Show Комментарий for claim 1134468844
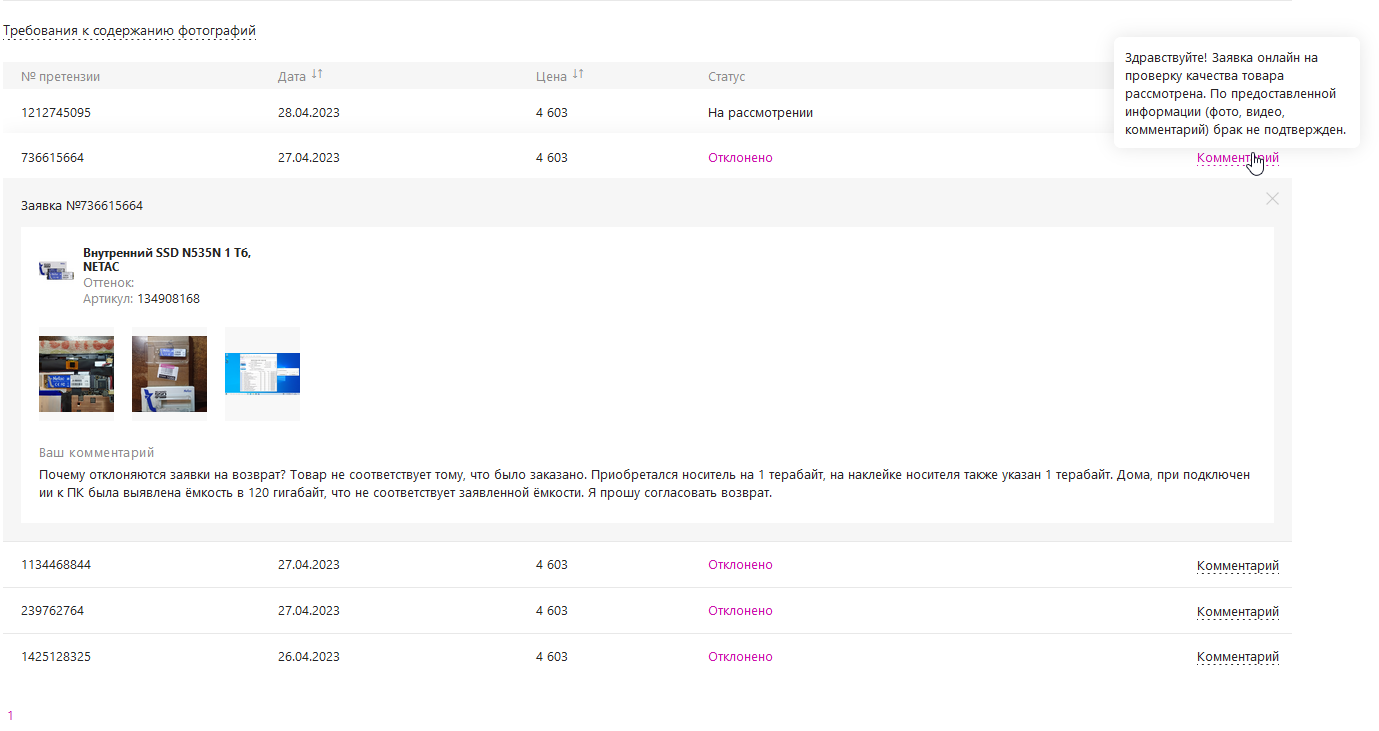The height and width of the screenshot is (731, 1379). coord(1237,566)
